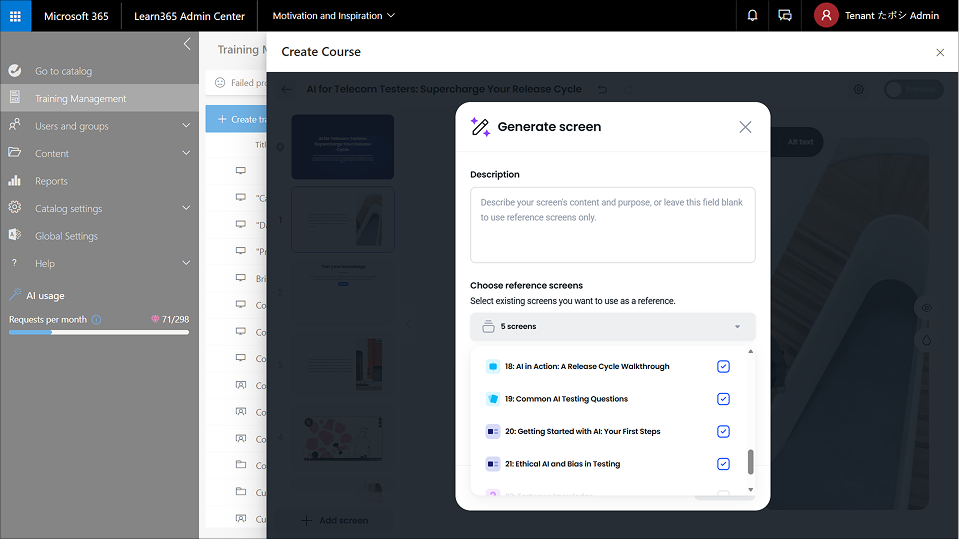Go to catalog link
Screen dimensions: 959x539
tap(63, 71)
